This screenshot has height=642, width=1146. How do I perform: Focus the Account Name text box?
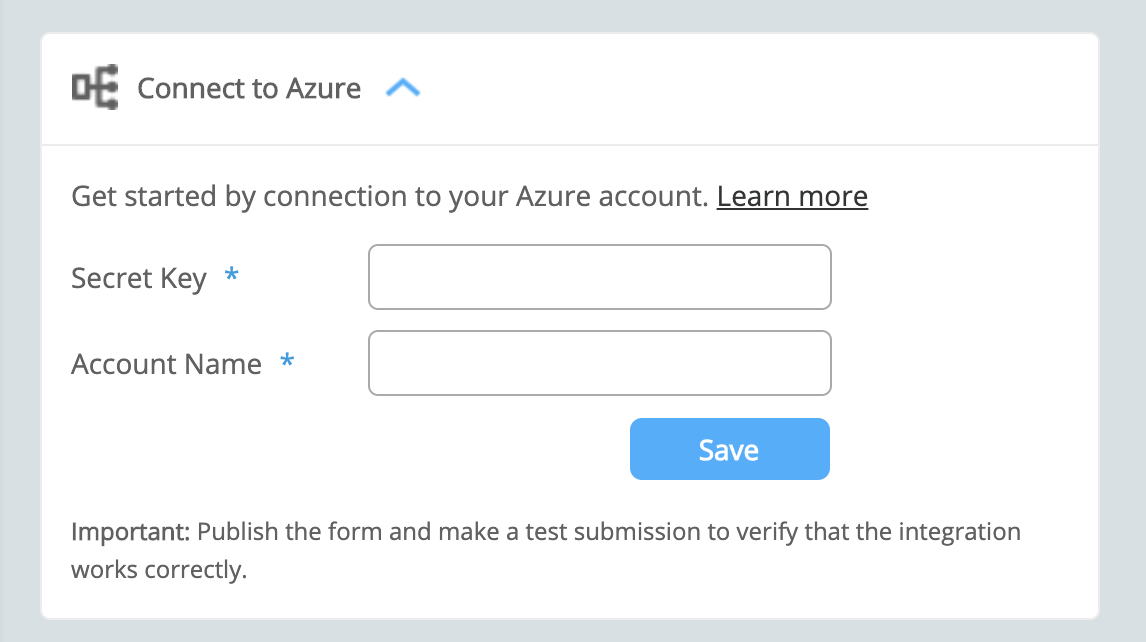tap(599, 363)
